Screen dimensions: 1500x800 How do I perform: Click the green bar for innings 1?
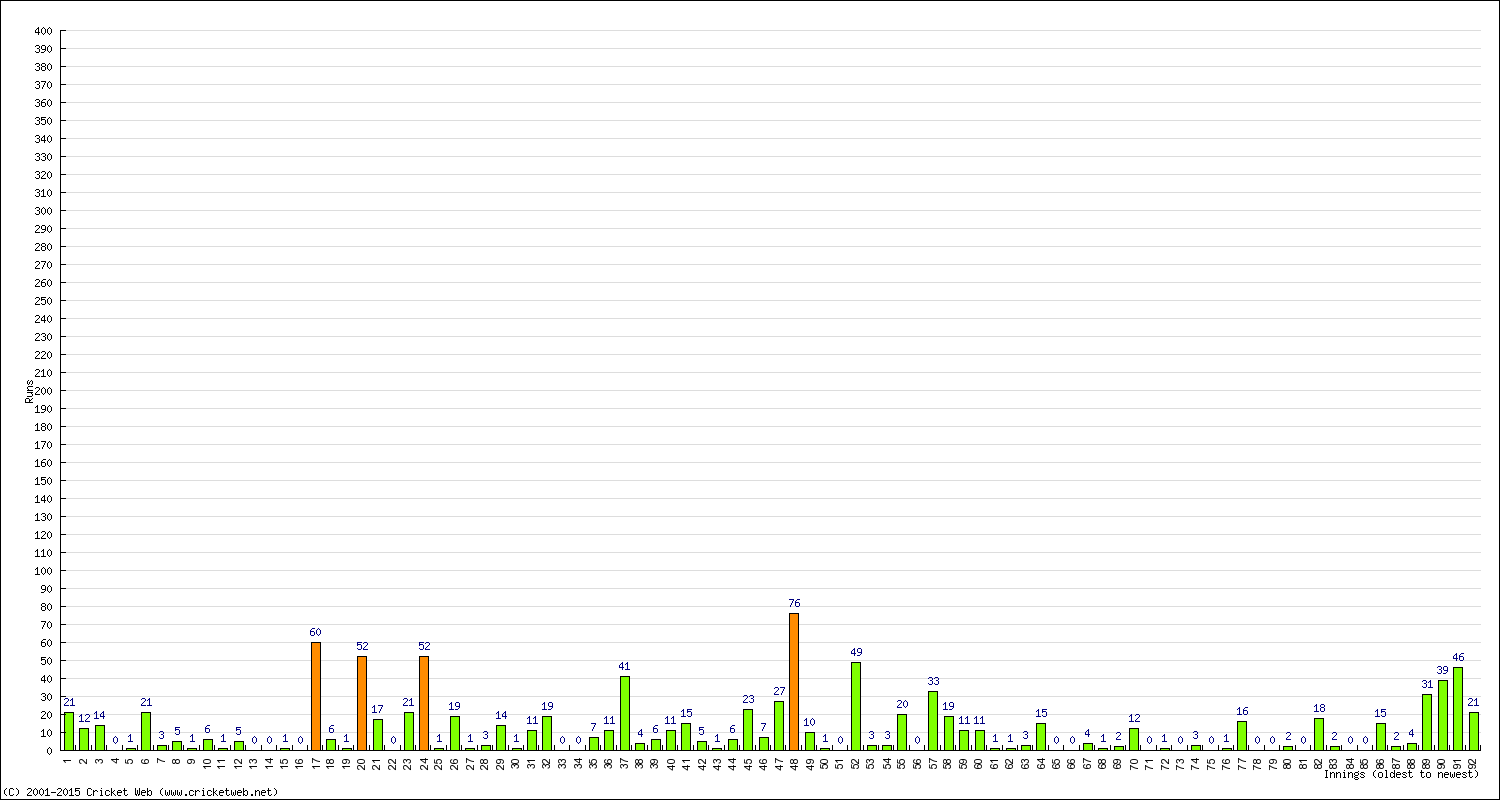tap(69, 731)
